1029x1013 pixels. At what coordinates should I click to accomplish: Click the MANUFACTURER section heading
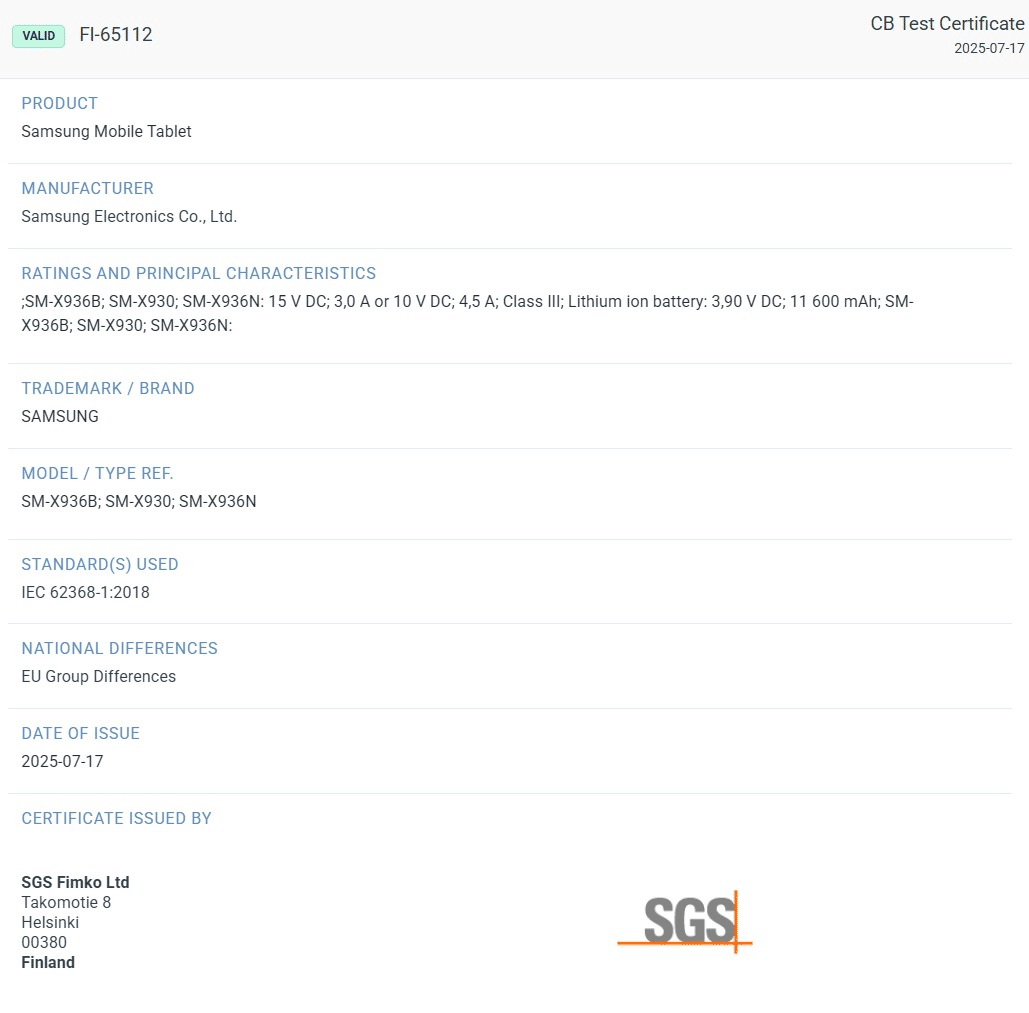[x=88, y=188]
